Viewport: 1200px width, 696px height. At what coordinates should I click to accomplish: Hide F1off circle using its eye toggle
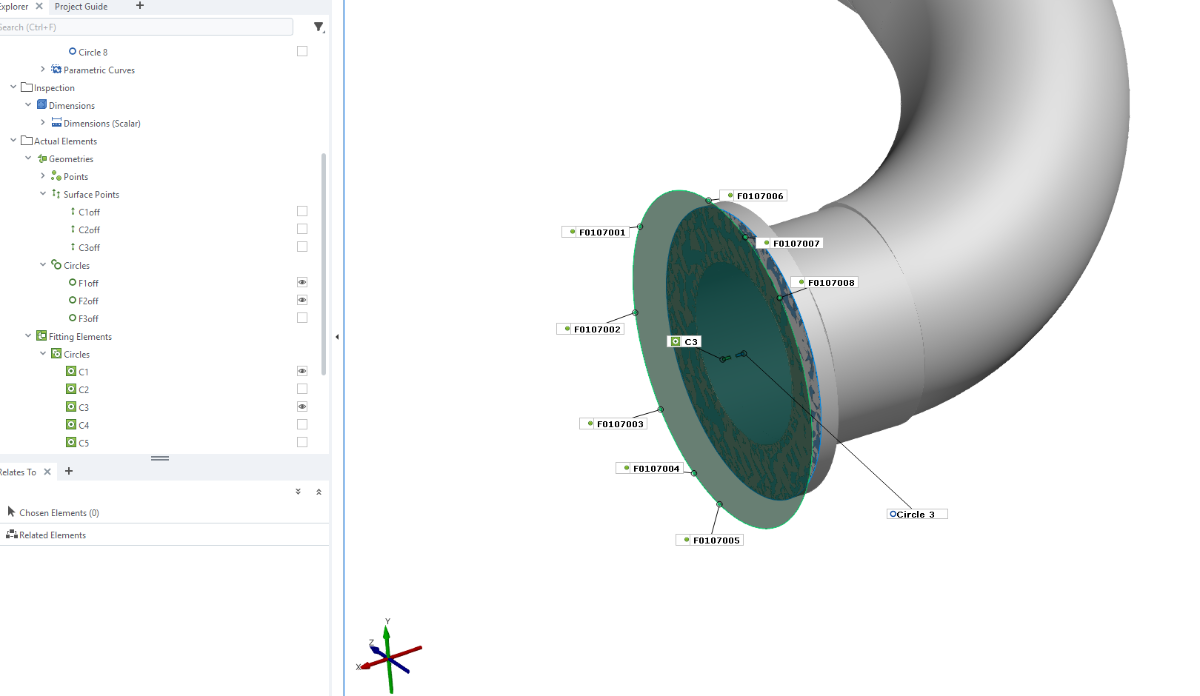pos(302,283)
